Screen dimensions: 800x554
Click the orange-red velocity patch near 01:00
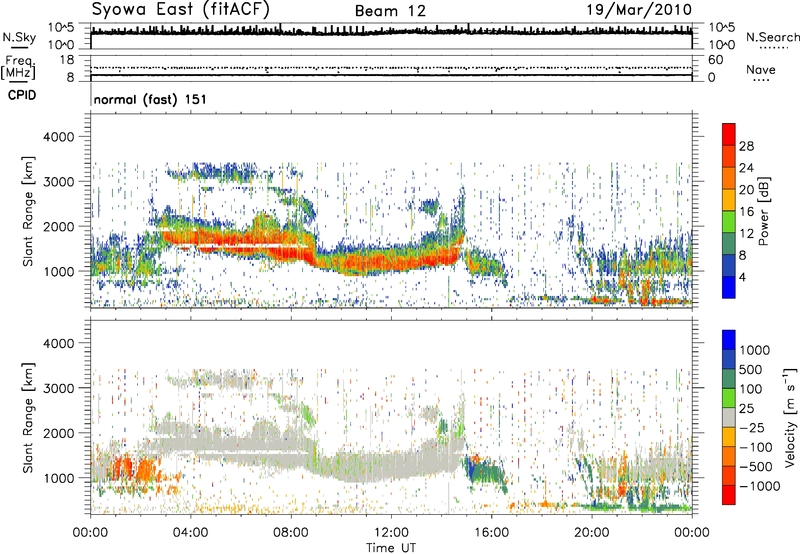click(x=124, y=468)
